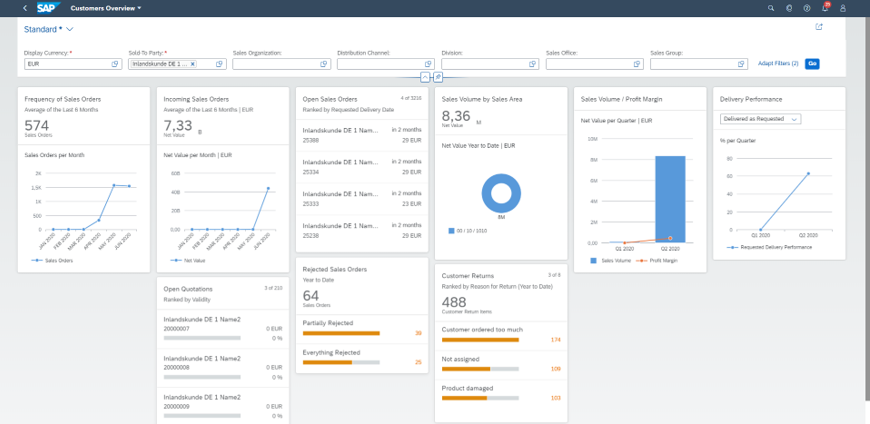Expand the Standard view variant dropdown
The width and height of the screenshot is (870, 424).
pos(70,30)
